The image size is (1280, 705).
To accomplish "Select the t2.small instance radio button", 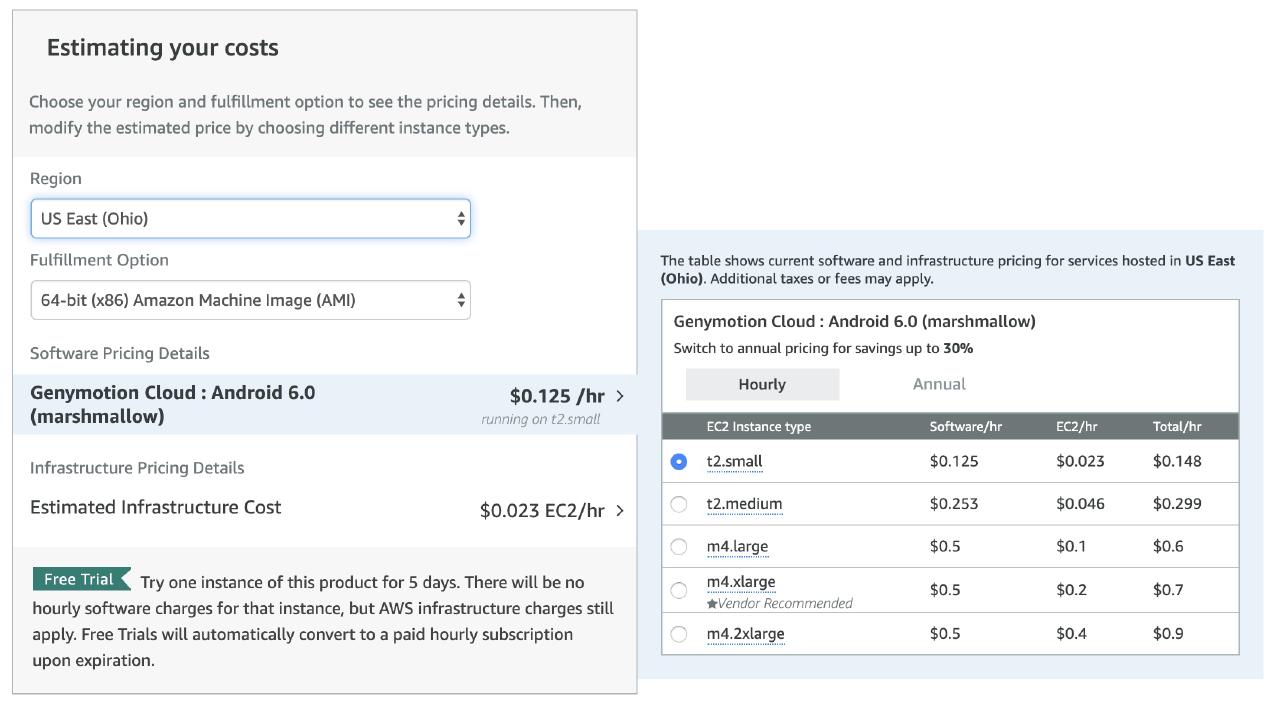I will 679,462.
